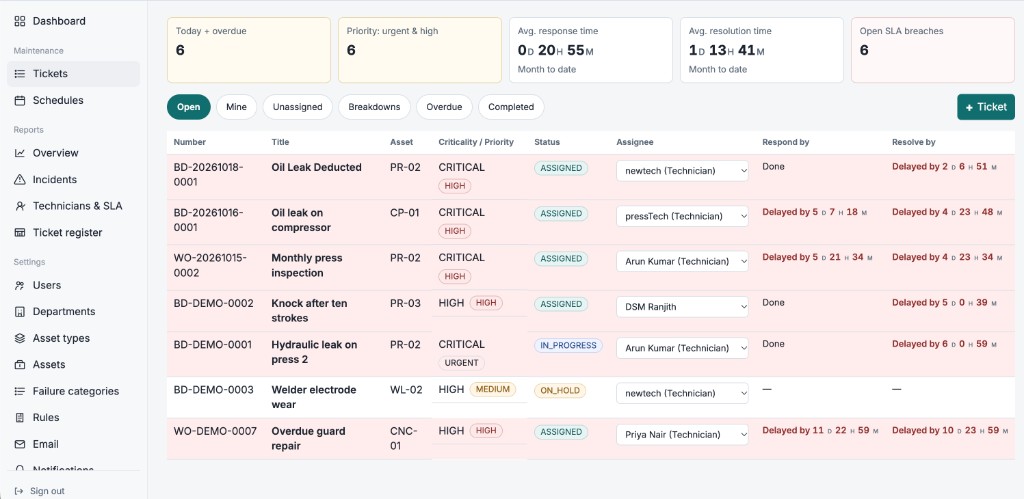This screenshot has width=1024, height=499.
Task: Select ticket number WO-DEMO-0007
Action: tap(216, 431)
